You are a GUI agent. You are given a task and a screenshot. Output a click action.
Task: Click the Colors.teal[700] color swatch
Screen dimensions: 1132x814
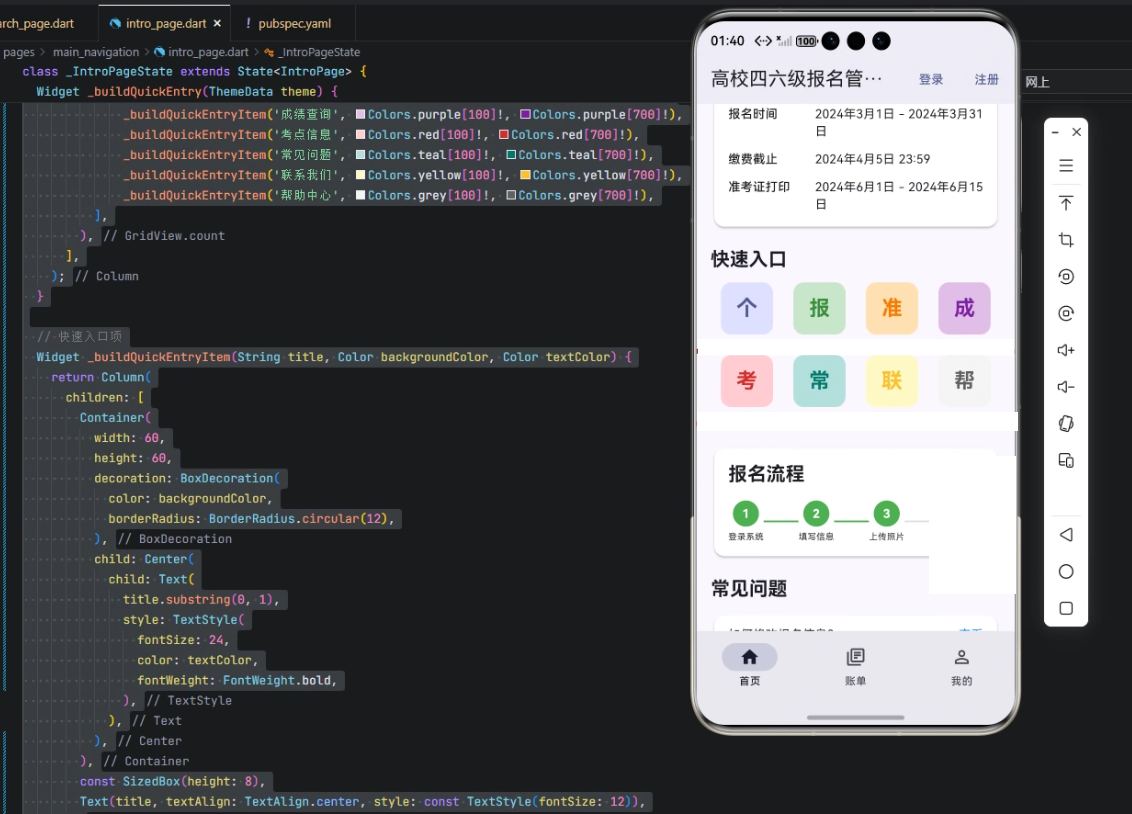pyautogui.click(x=511, y=154)
